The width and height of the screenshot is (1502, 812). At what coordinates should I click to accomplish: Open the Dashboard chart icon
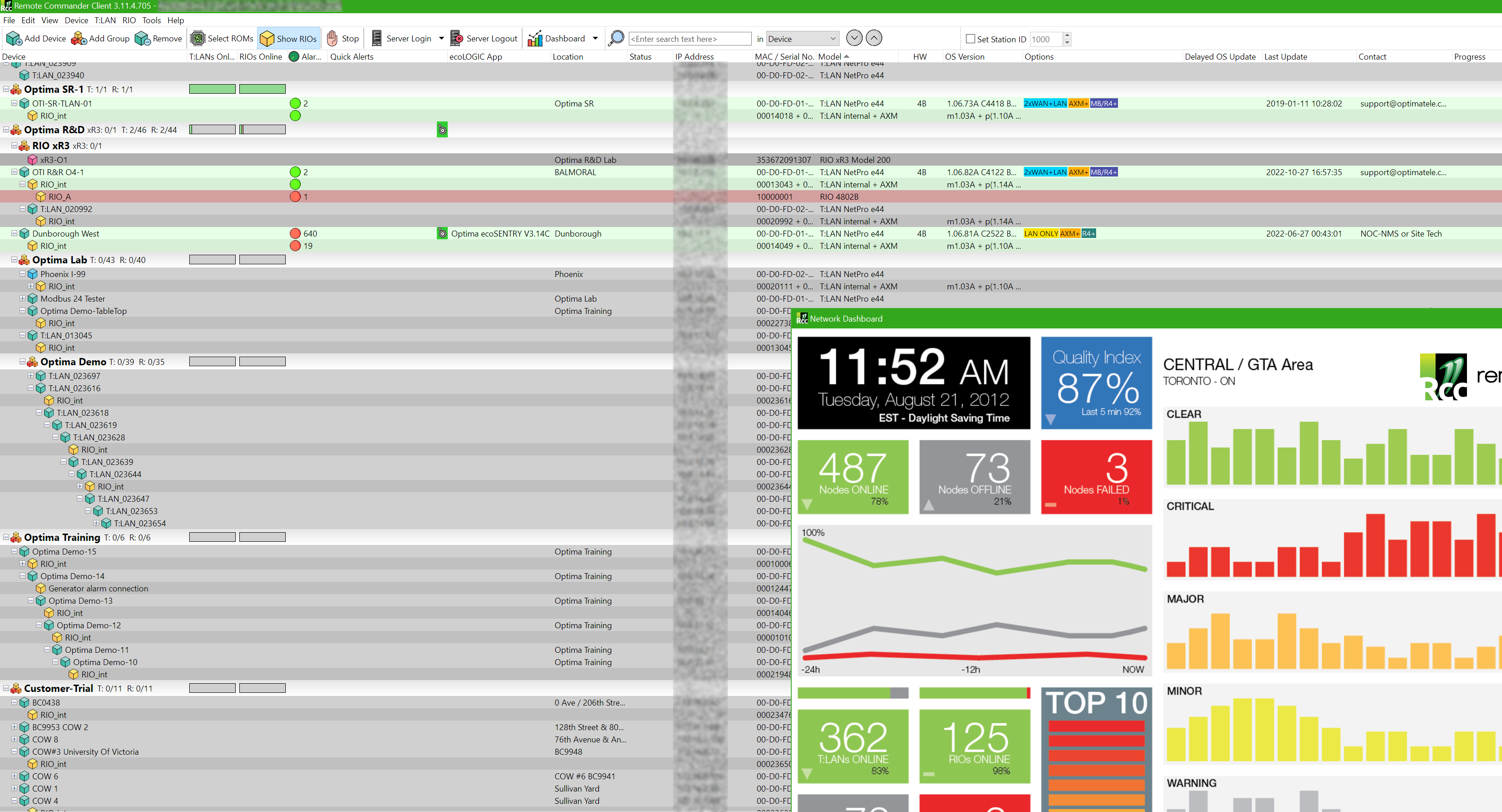click(535, 39)
